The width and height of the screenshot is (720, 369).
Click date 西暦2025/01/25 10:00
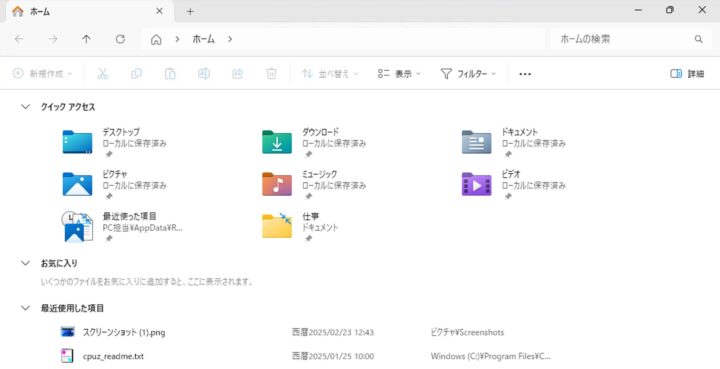(x=333, y=356)
